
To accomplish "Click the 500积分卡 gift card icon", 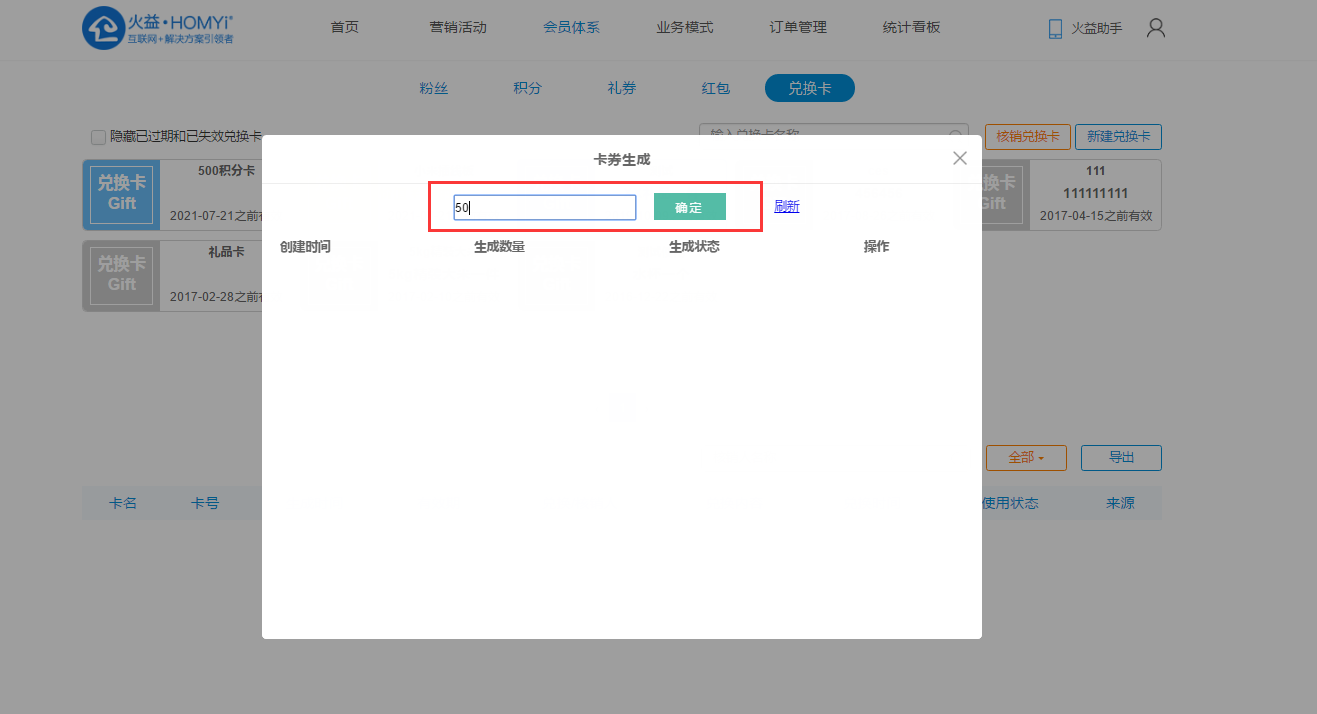I will (122, 195).
